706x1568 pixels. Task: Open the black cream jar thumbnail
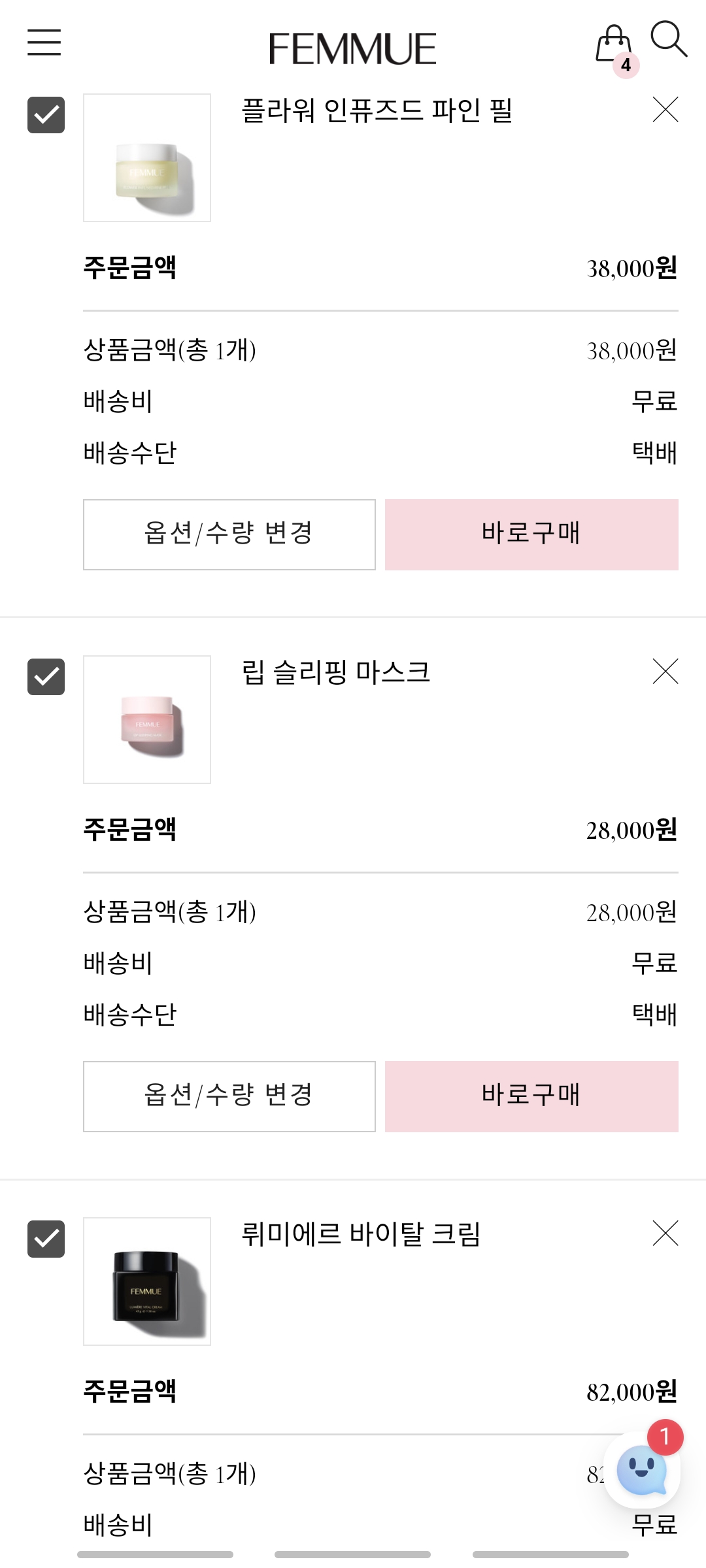pyautogui.click(x=147, y=1281)
